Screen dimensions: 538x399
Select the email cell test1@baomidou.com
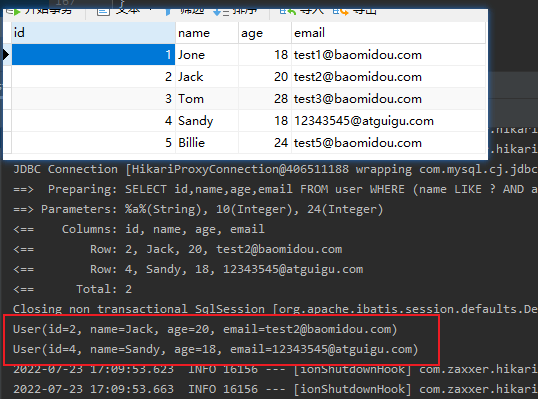pyautogui.click(x=388, y=55)
